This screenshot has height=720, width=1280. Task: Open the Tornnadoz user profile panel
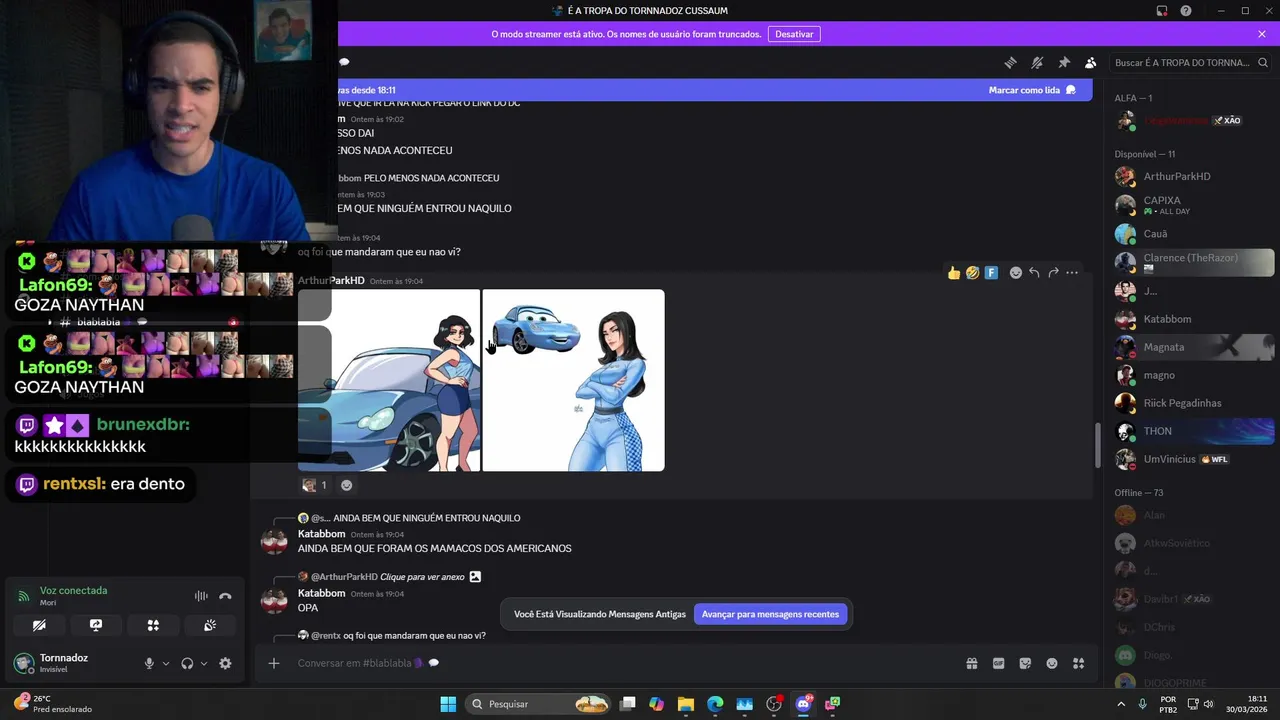point(66,663)
